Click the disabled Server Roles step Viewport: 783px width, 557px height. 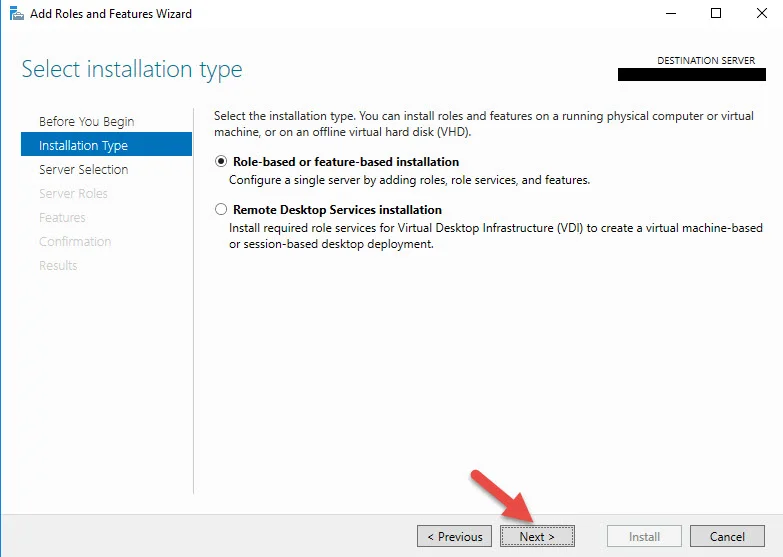(x=73, y=193)
